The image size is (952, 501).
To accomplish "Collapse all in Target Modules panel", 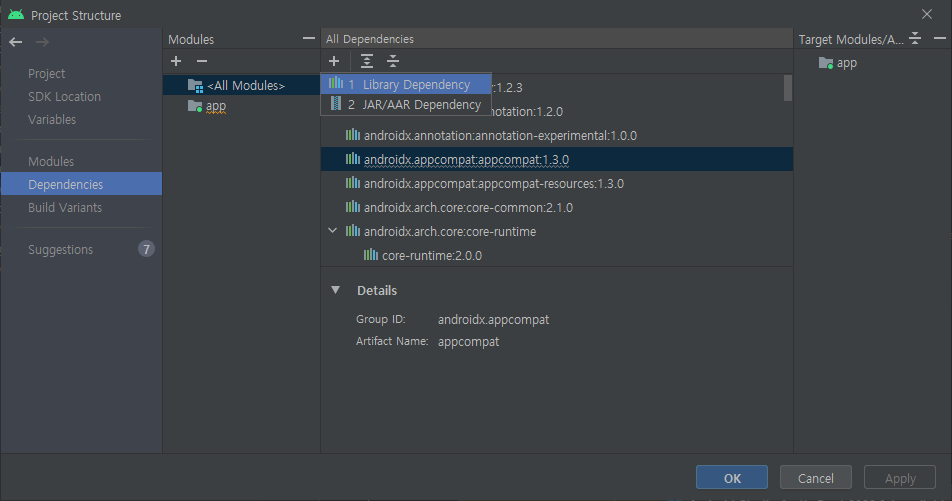I will click(x=915, y=39).
